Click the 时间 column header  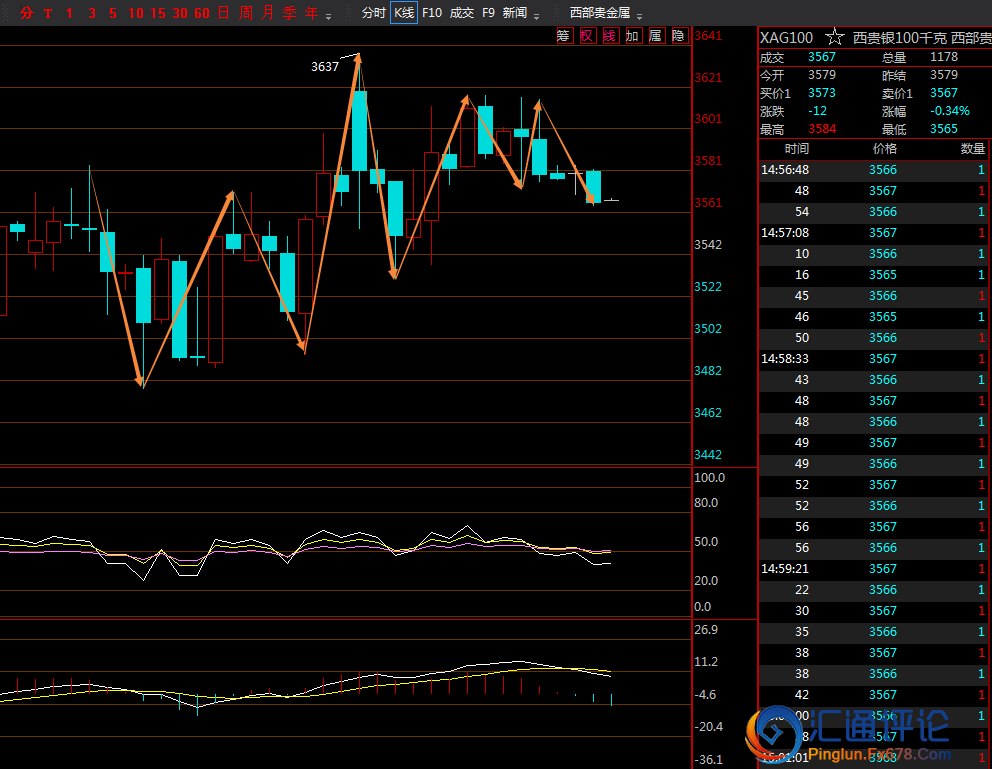(797, 149)
